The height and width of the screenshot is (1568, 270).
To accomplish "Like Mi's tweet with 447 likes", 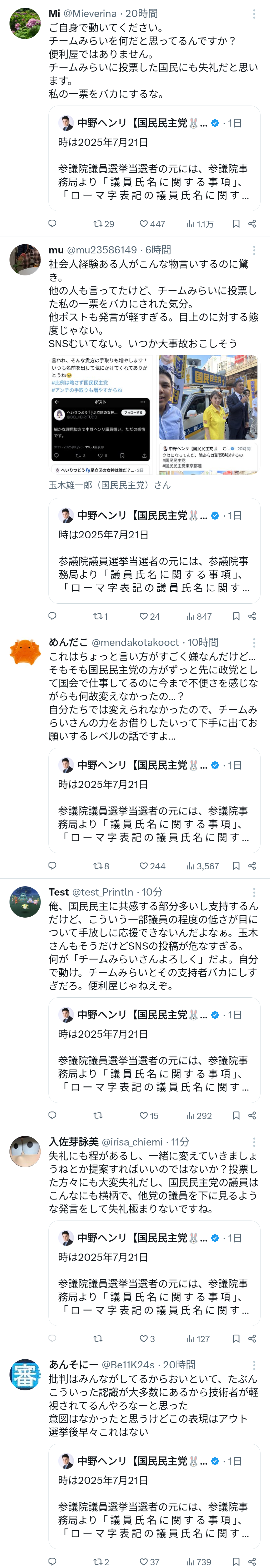I will point(152,224).
